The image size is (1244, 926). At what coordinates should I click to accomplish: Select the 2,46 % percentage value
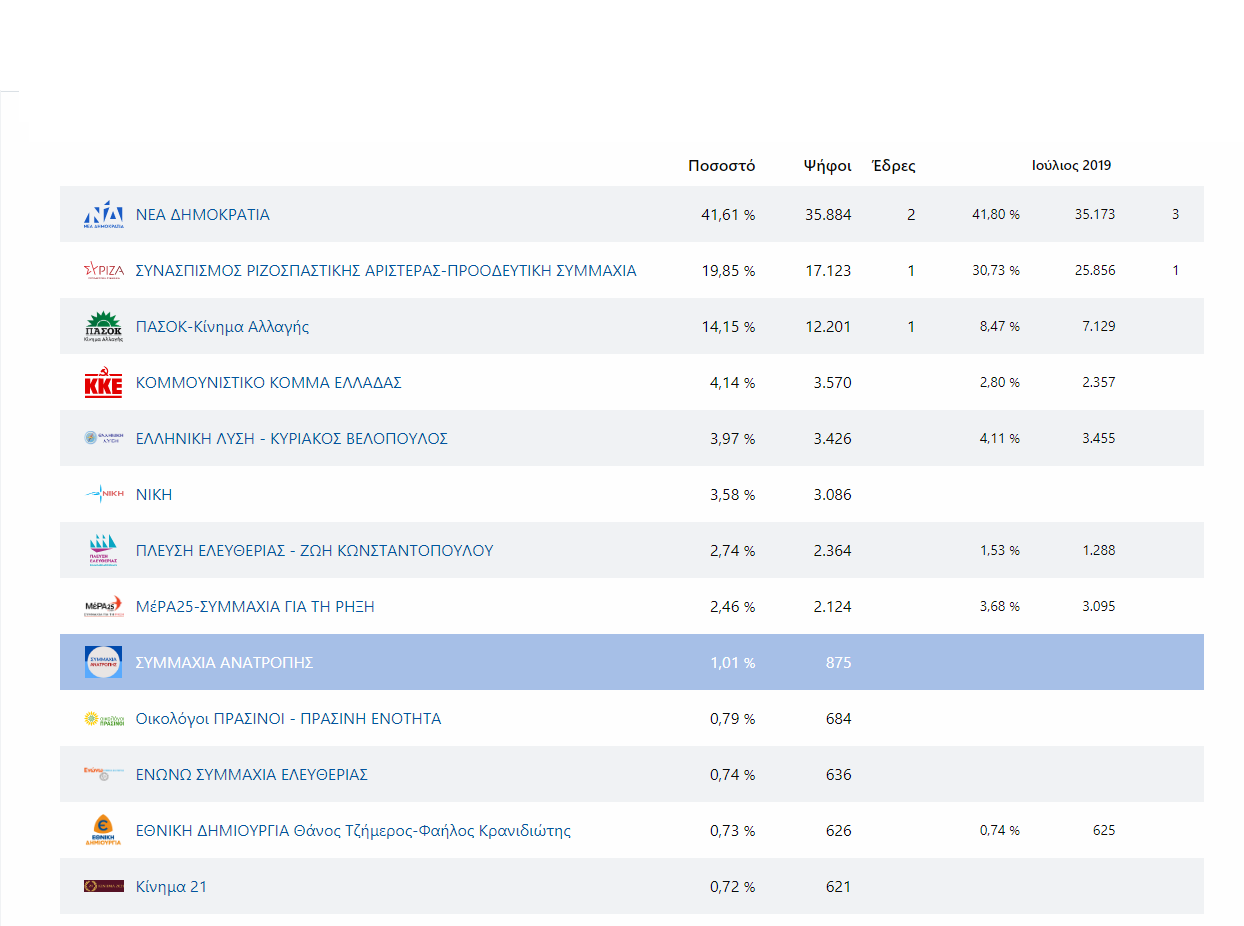click(x=733, y=607)
